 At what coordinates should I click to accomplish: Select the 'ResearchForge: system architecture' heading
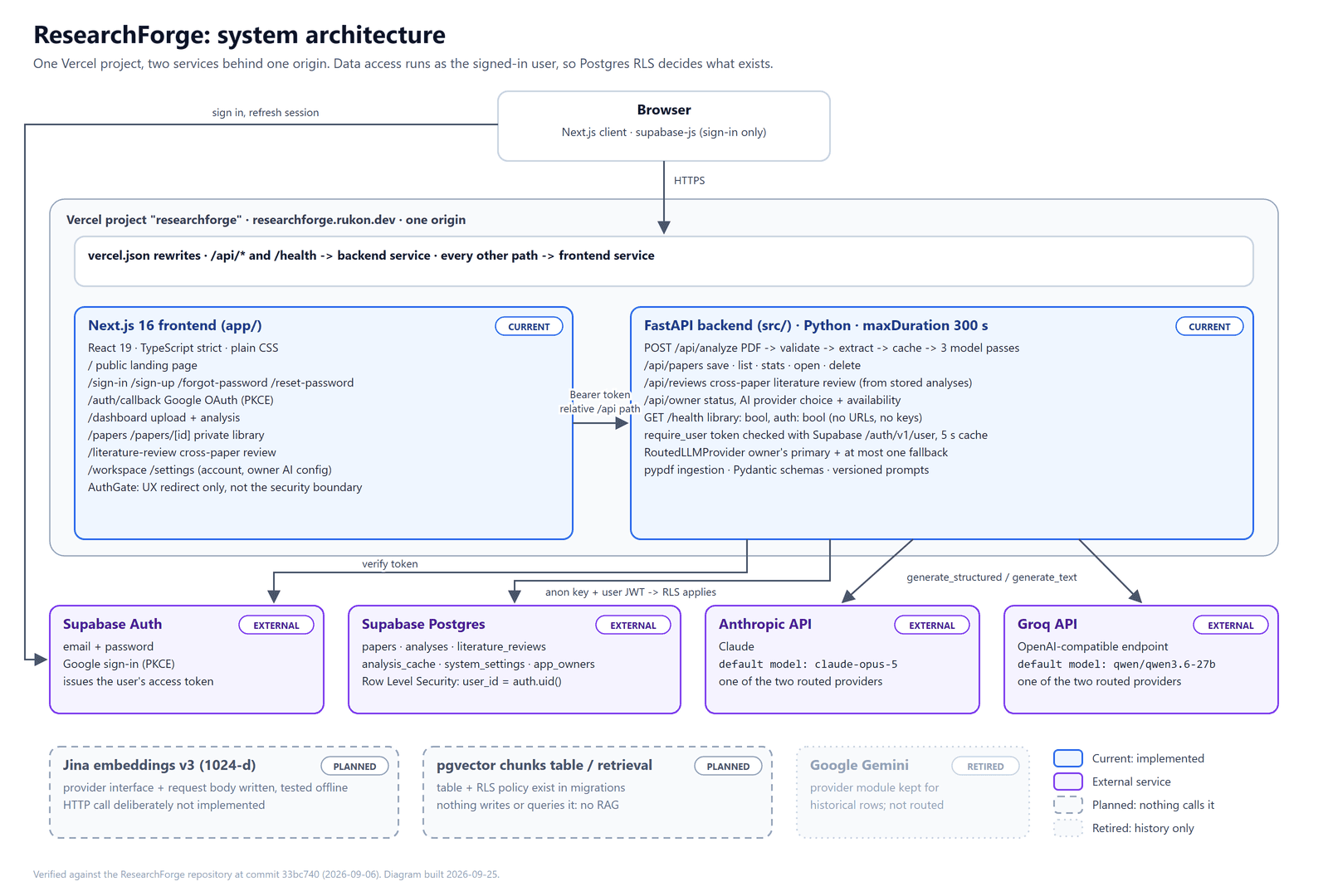[239, 35]
